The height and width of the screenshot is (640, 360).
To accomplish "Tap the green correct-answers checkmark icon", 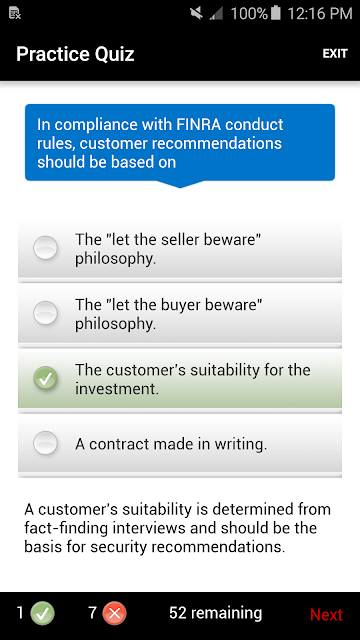I will [x=43, y=613].
